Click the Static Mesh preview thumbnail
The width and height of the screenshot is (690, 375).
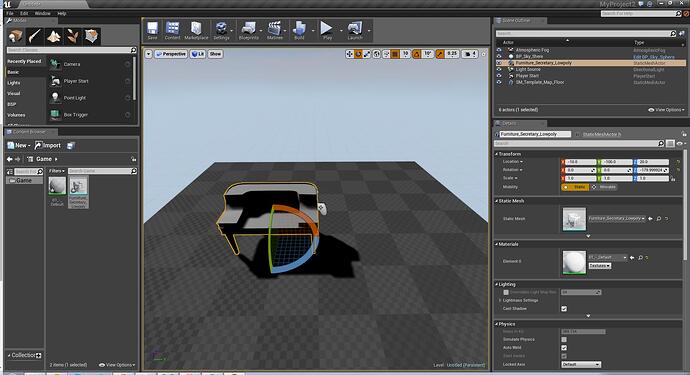click(574, 219)
